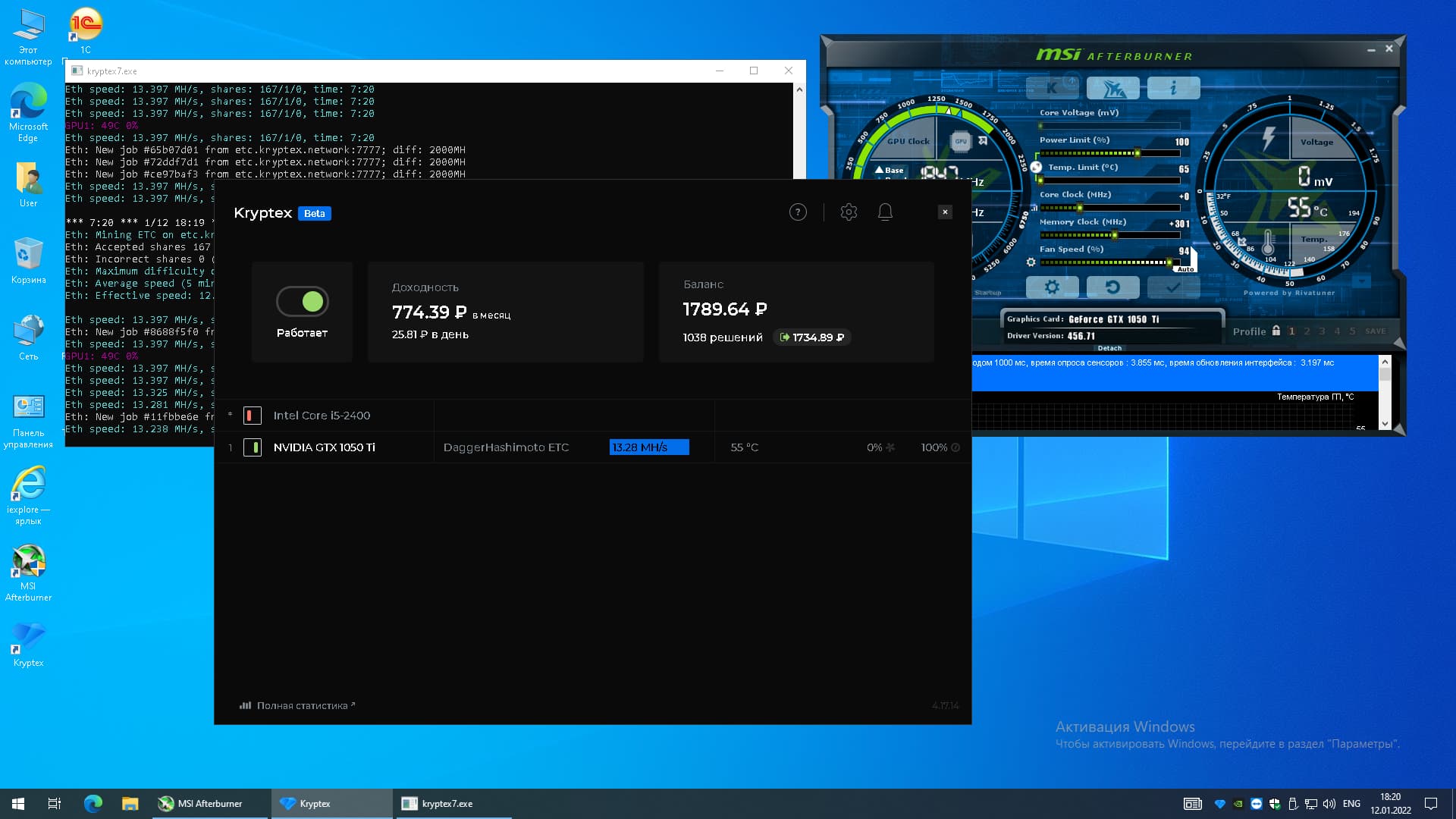Open Fan Speed user-defined settings gear
The height and width of the screenshot is (819, 1456).
[x=1031, y=262]
